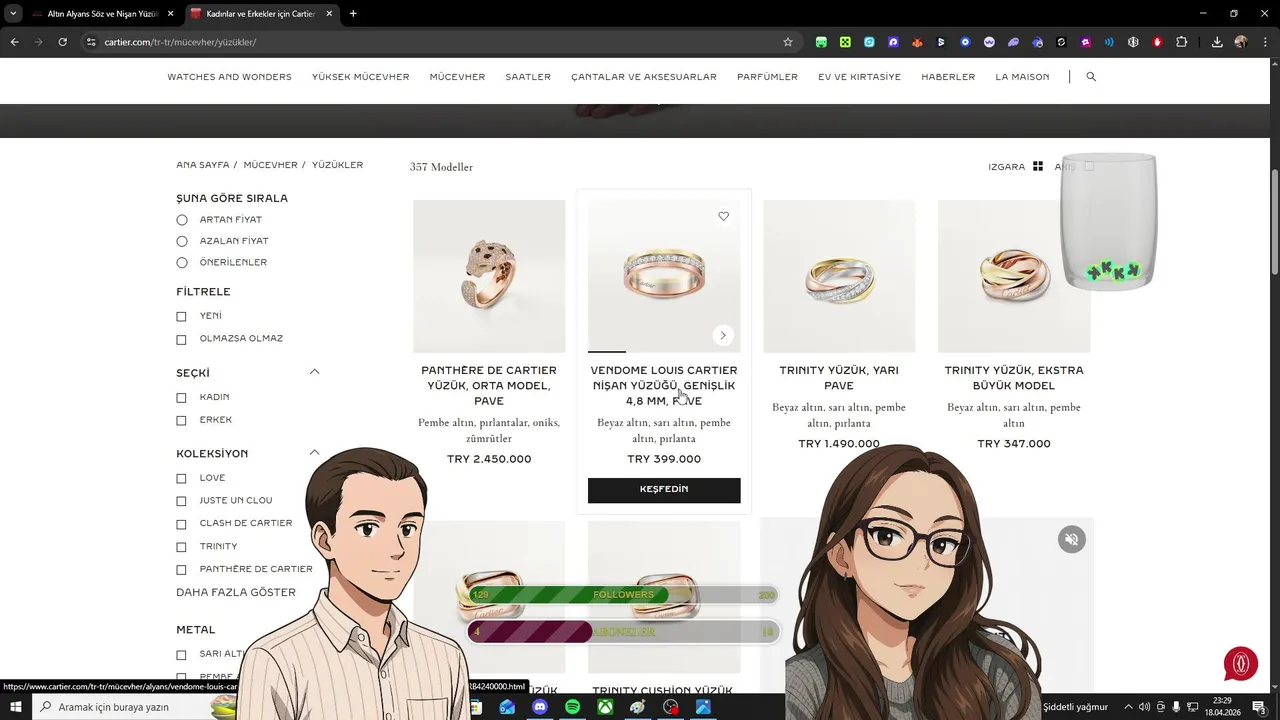This screenshot has width=1280, height=720.
Task: Switch to the Izgara grid view icon
Action: coord(1038,167)
